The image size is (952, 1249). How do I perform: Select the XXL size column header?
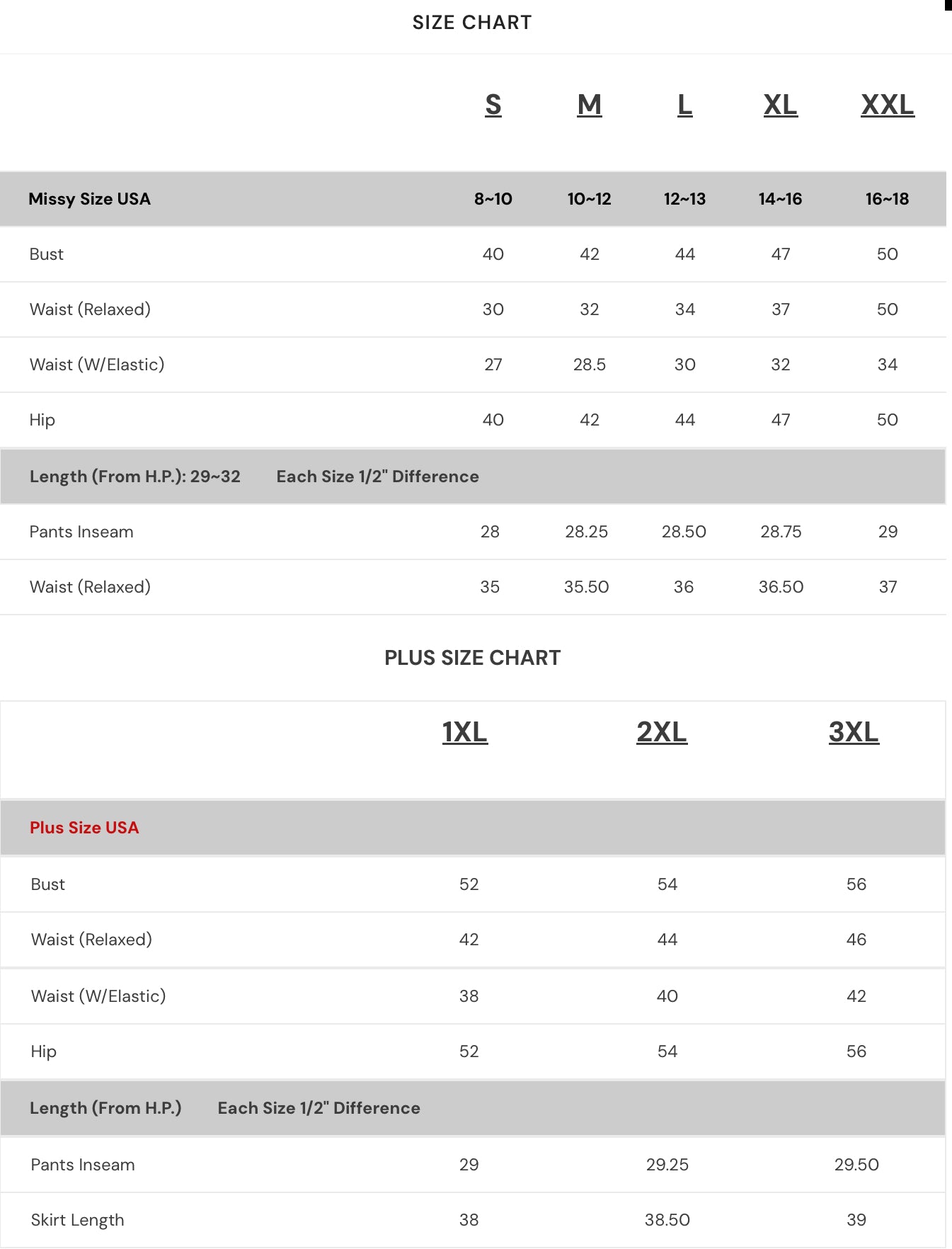point(887,105)
